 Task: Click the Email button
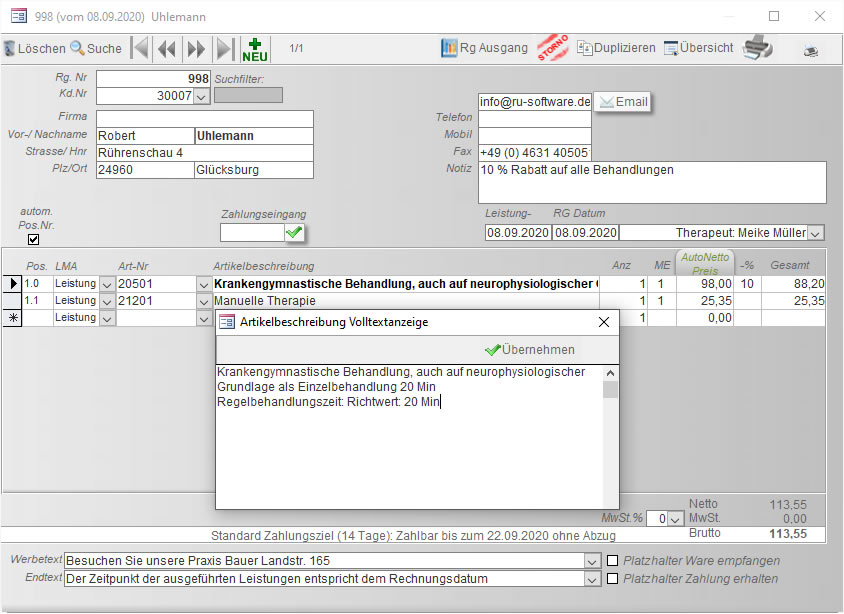tap(622, 102)
